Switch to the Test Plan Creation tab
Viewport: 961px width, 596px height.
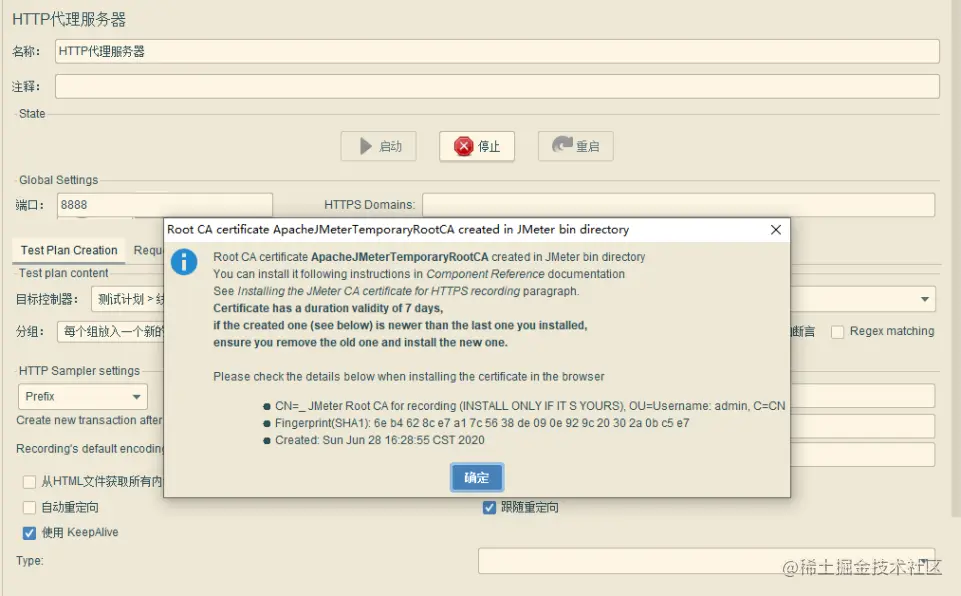click(69, 250)
